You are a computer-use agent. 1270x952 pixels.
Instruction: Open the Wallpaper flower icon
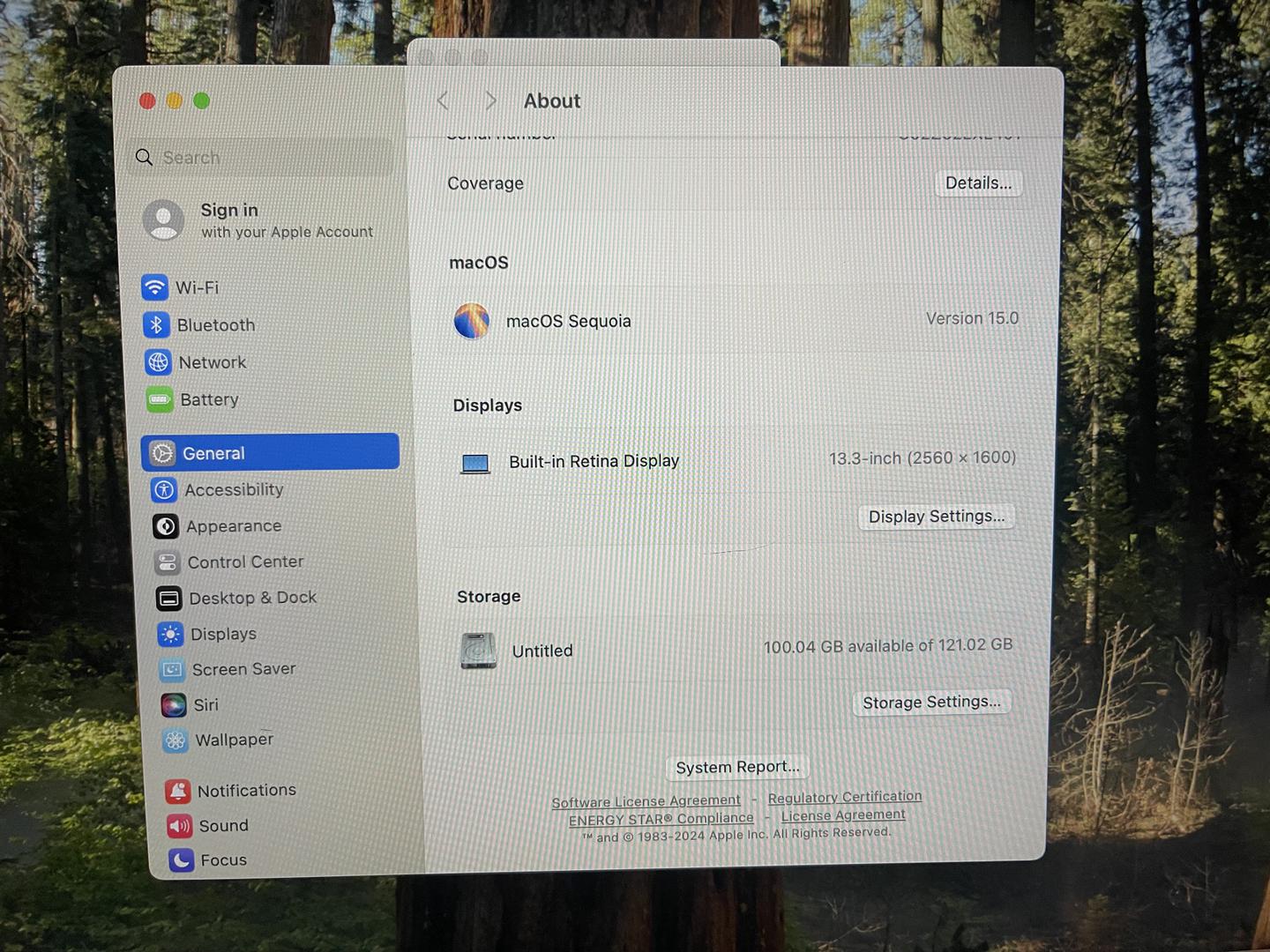176,740
